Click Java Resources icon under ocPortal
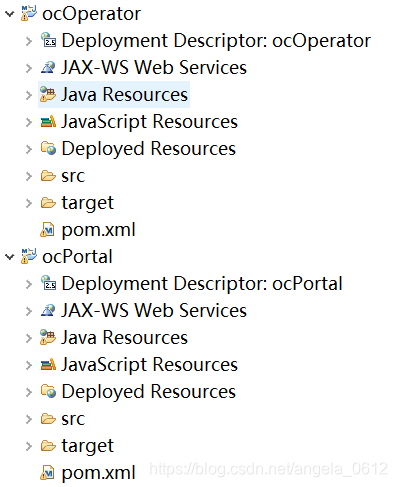397x487 pixels. click(x=48, y=337)
